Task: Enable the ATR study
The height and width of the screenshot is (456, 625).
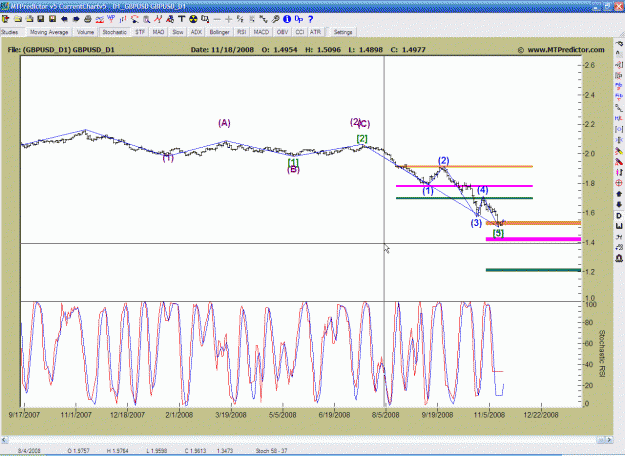Action: click(315, 32)
